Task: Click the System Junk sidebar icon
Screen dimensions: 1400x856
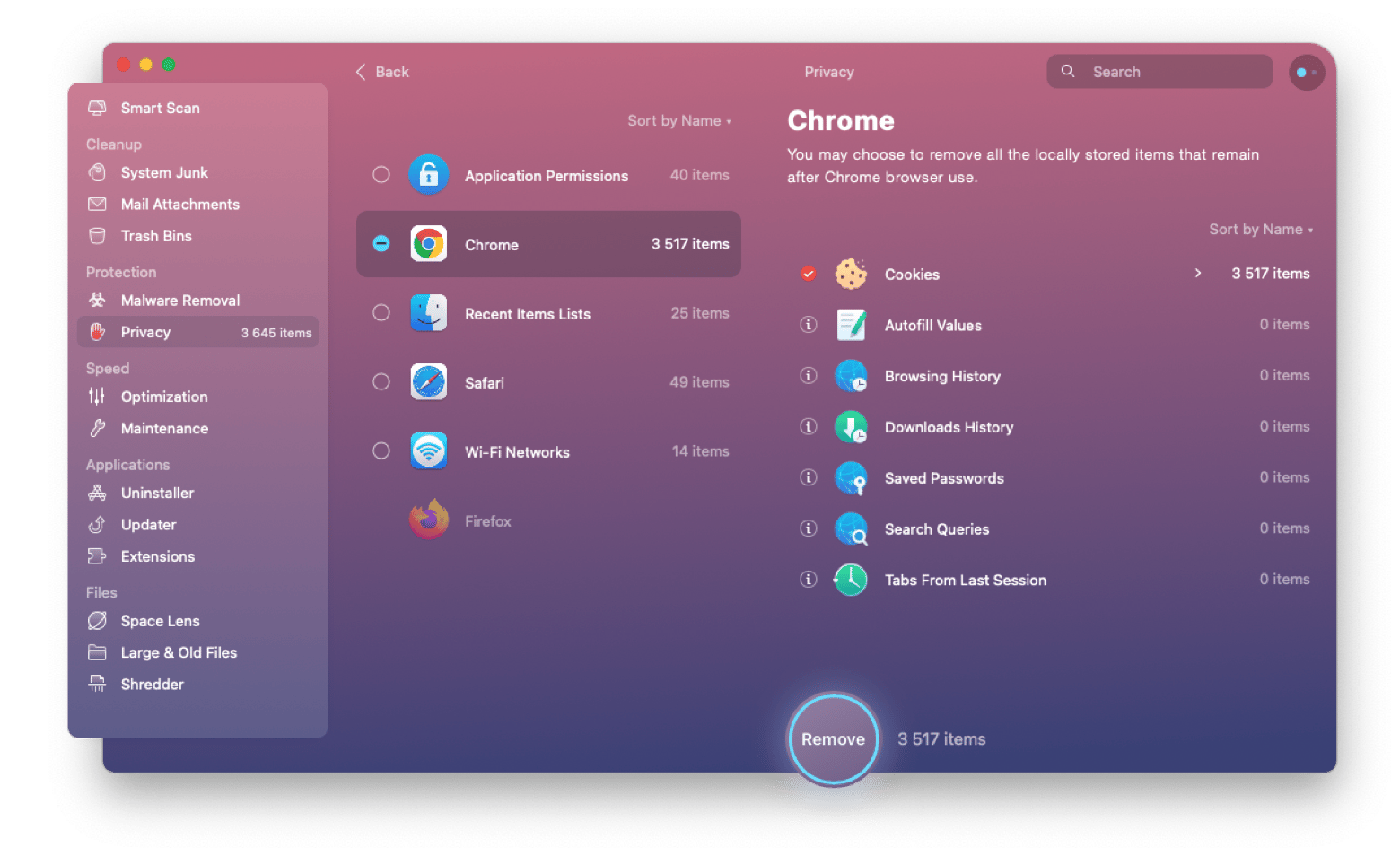Action: pyautogui.click(x=97, y=172)
